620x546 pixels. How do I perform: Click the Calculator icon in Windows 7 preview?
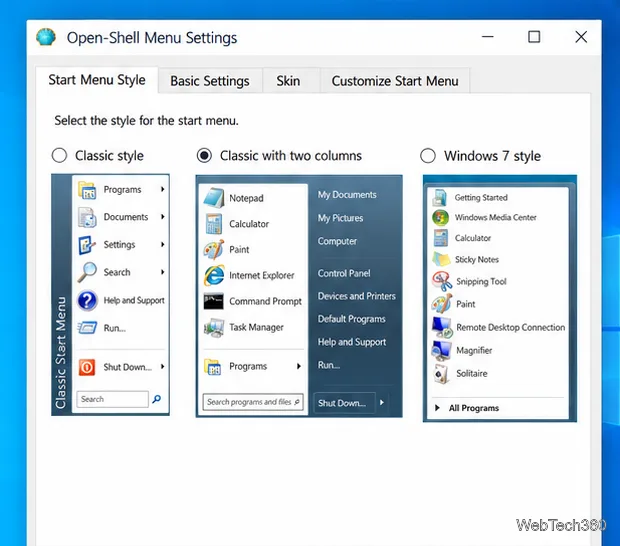(440, 238)
